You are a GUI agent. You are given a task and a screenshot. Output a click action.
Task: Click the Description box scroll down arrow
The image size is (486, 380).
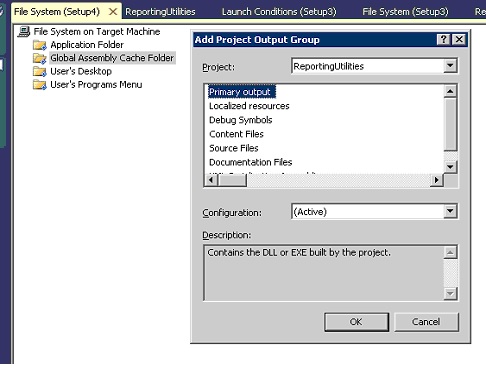click(x=450, y=294)
